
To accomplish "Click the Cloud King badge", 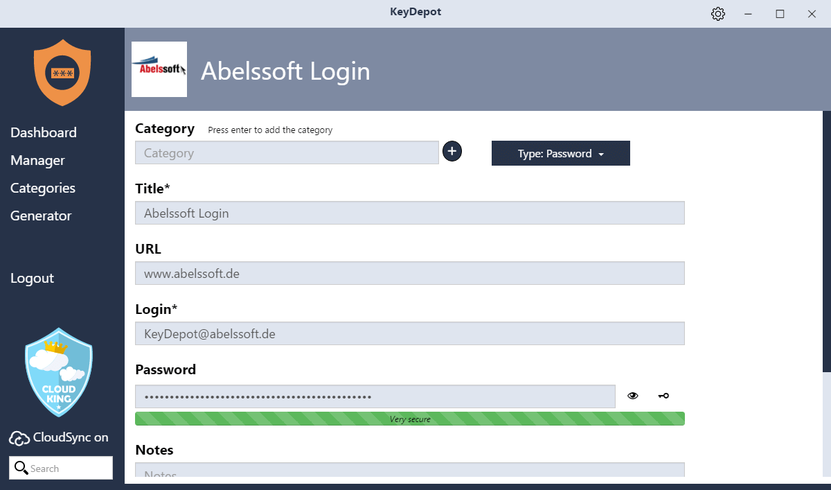I will coord(59,372).
